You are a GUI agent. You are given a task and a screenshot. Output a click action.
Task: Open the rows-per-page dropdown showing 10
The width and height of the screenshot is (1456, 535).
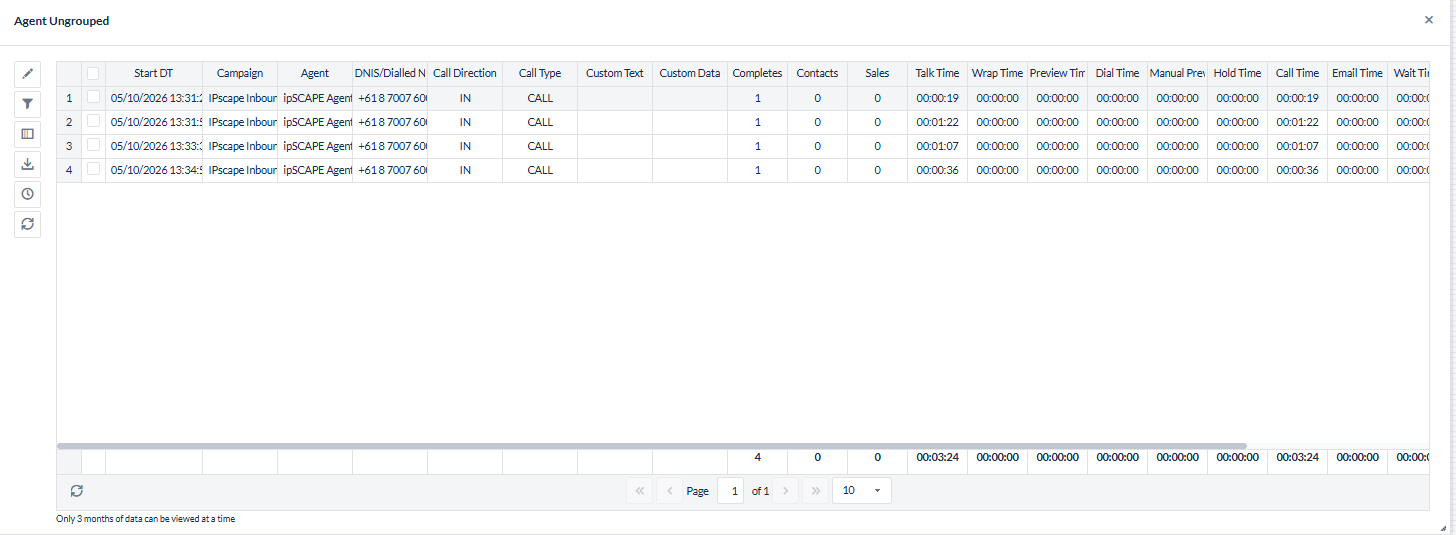pos(861,491)
